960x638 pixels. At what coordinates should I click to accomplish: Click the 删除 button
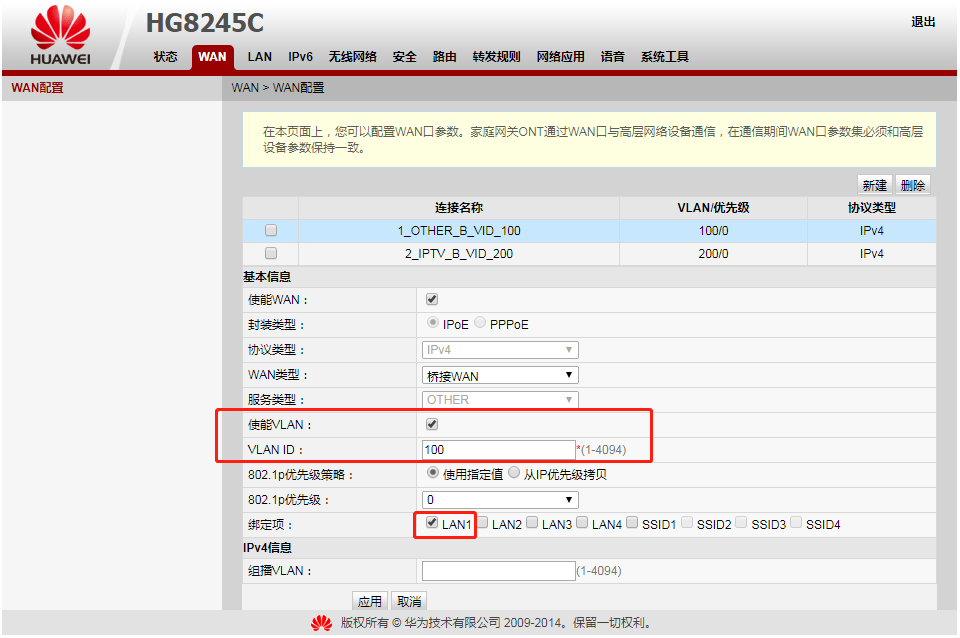(912, 185)
